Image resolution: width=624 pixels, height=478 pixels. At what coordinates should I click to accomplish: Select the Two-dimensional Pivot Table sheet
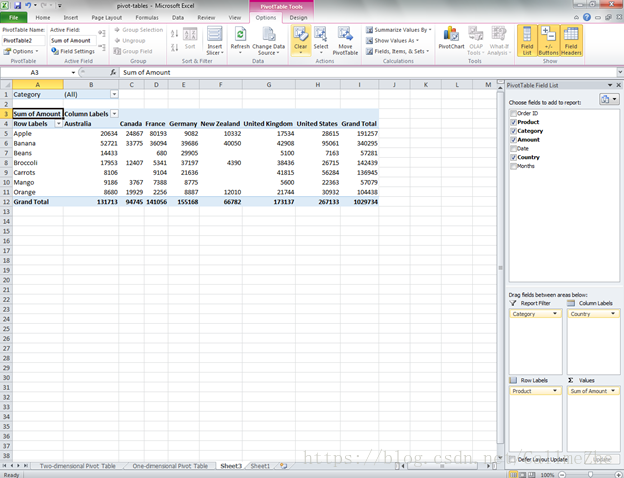coord(78,466)
